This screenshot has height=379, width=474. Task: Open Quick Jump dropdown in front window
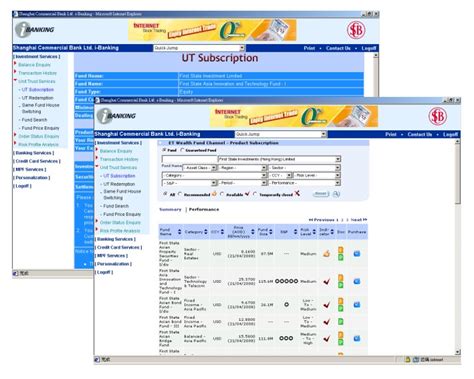click(281, 134)
